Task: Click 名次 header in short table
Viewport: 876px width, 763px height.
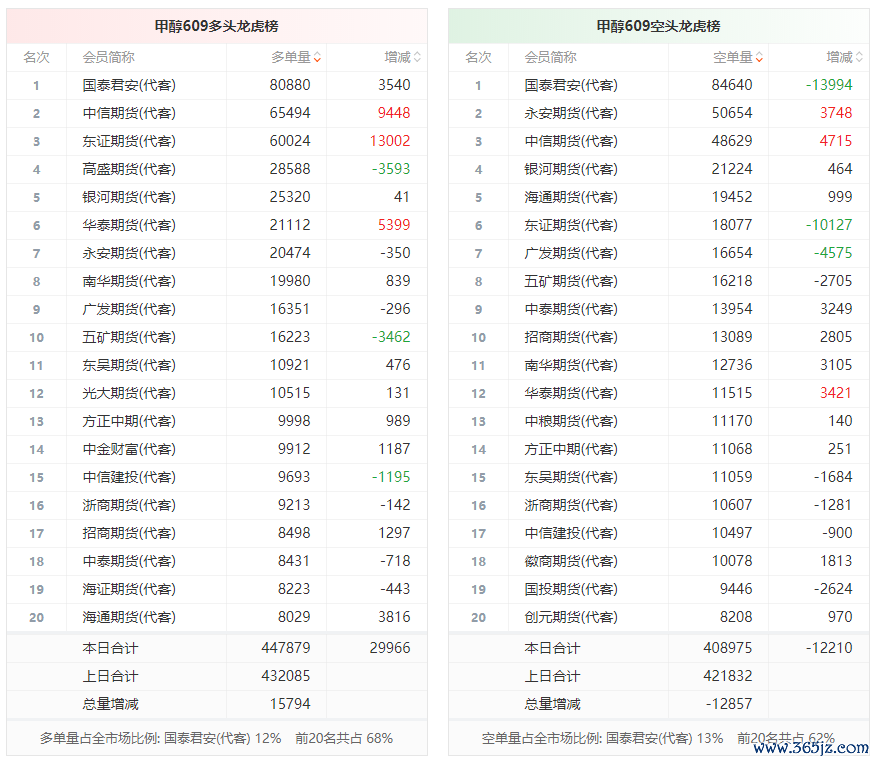Action: (478, 57)
